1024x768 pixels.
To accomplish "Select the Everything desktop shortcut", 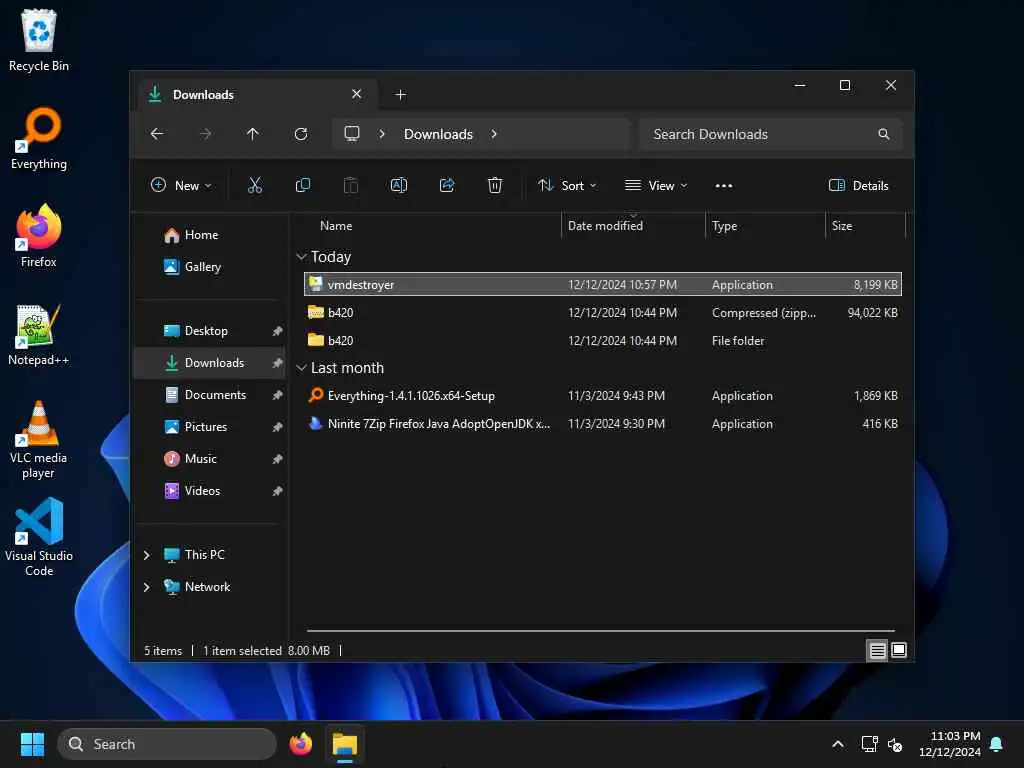I will [39, 138].
